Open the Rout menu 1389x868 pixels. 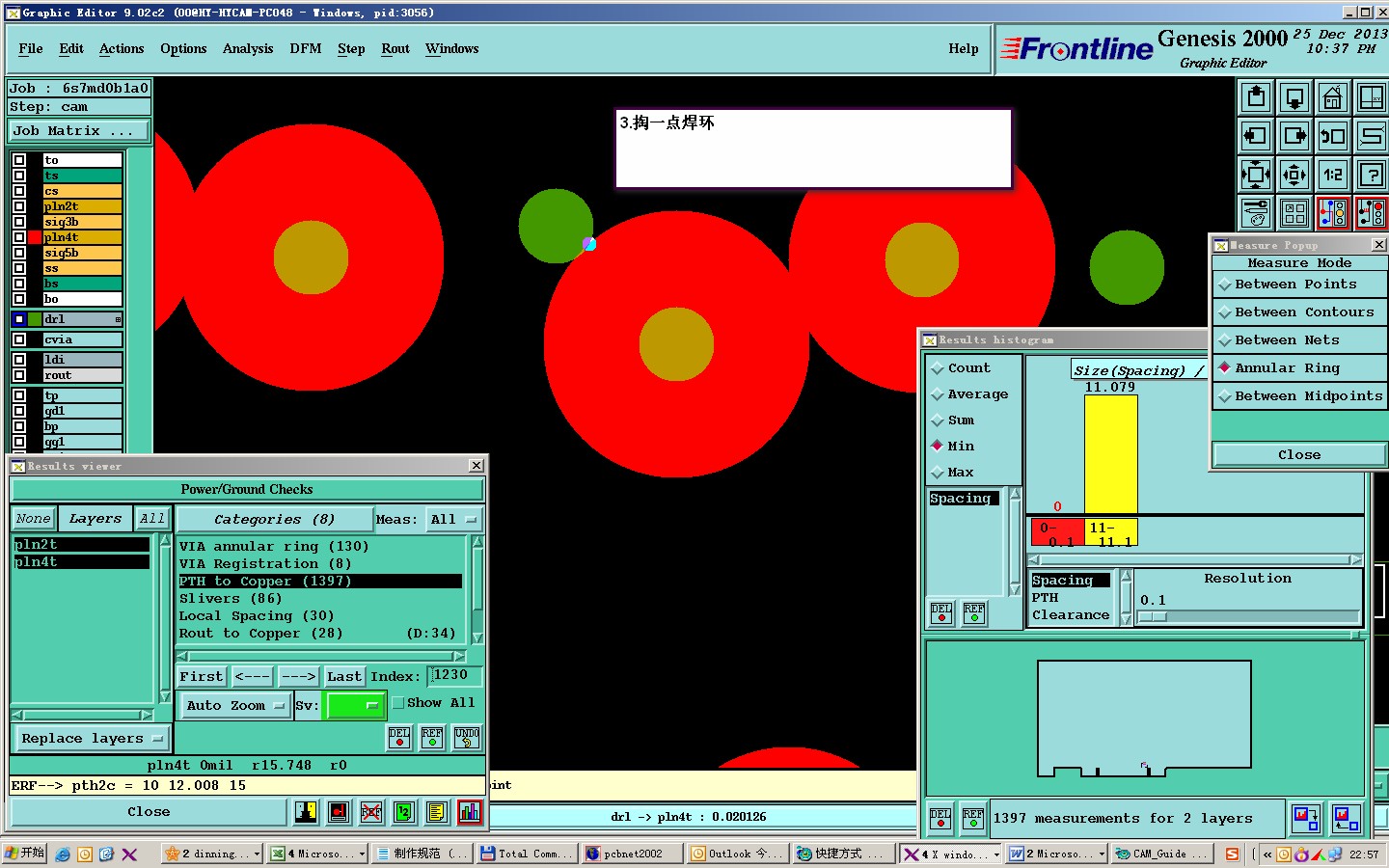(x=395, y=49)
